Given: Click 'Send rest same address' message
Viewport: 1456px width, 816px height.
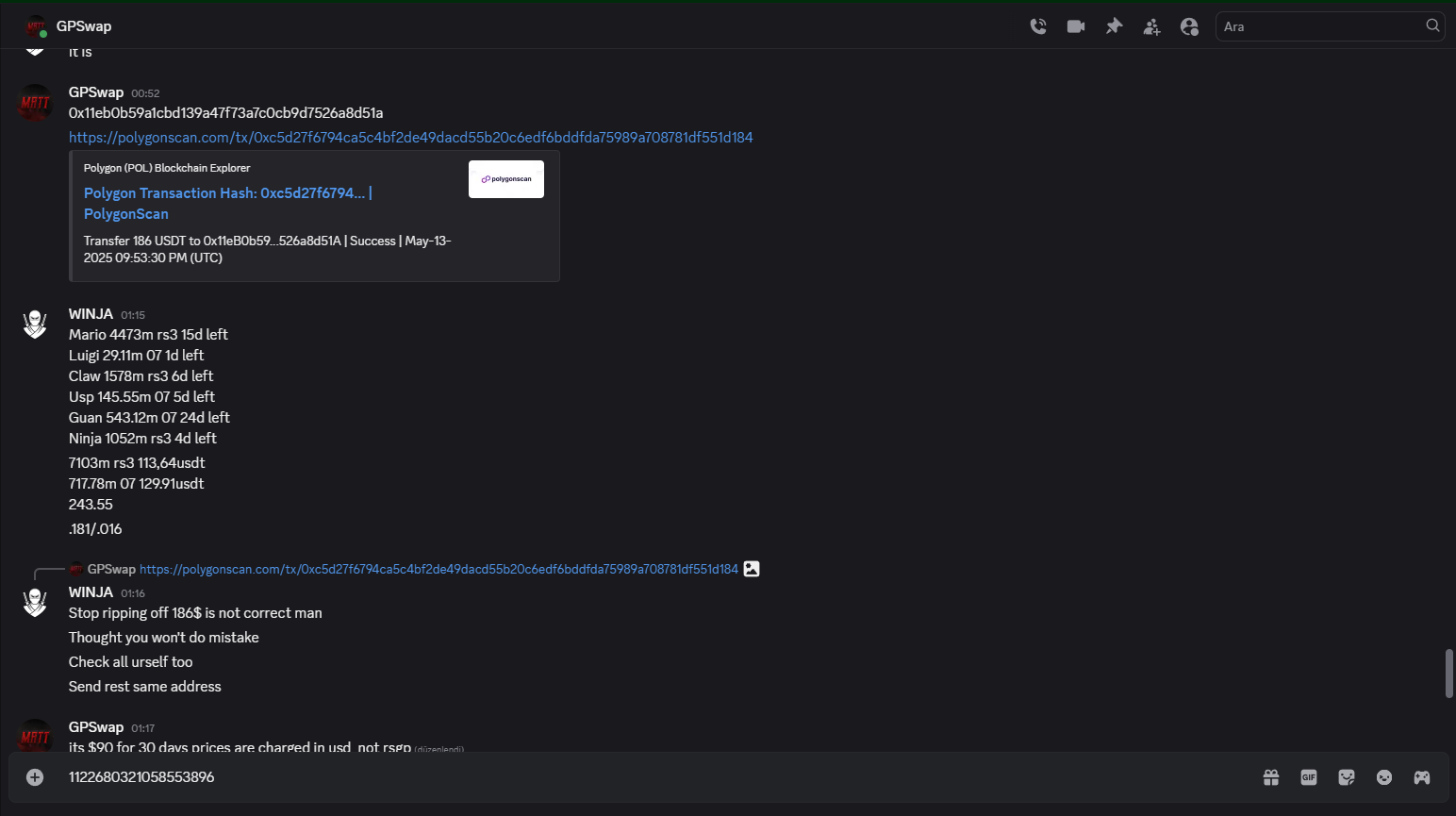Looking at the screenshot, I should [145, 687].
